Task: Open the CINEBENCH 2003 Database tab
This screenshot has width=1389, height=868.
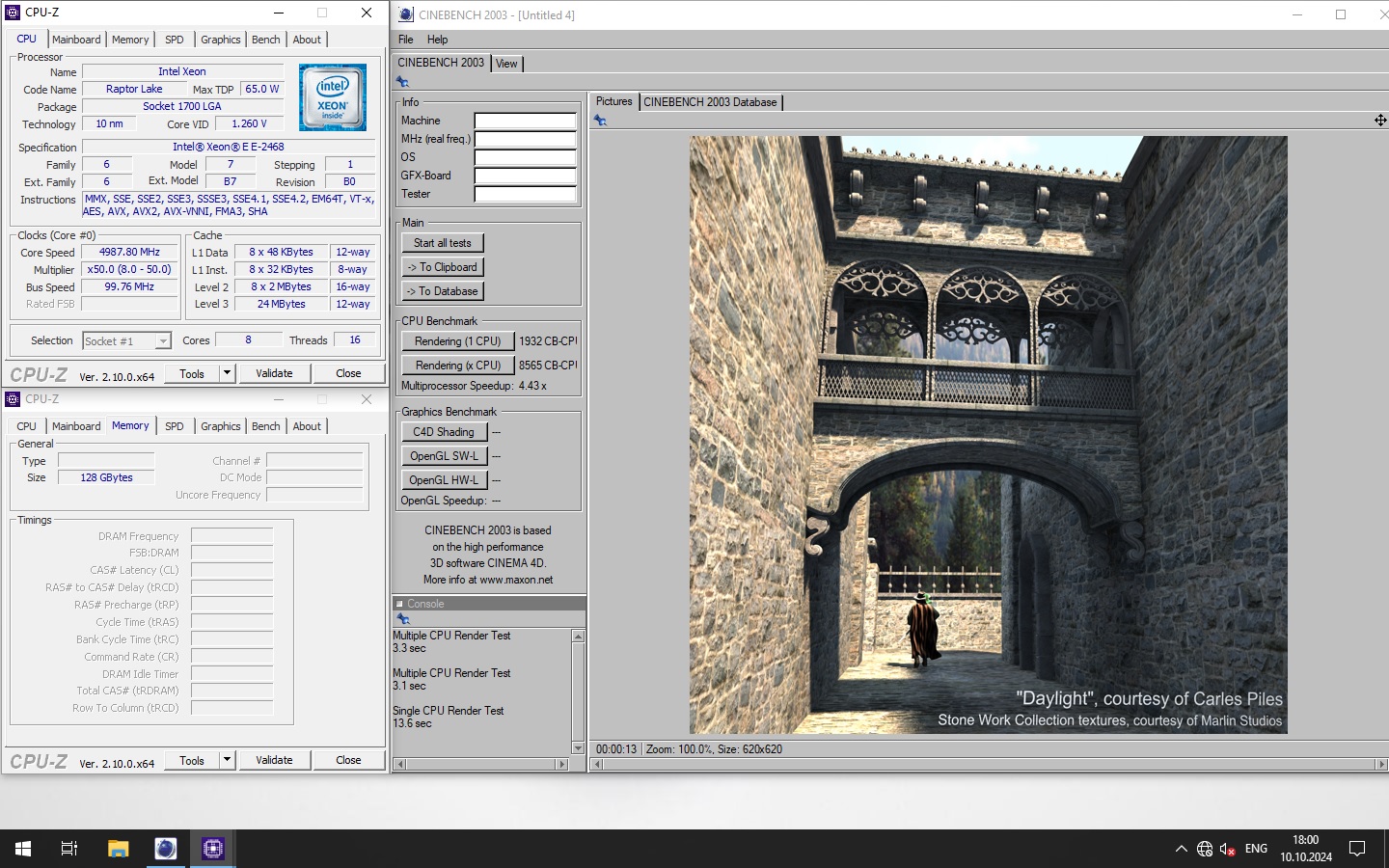Action: click(710, 102)
